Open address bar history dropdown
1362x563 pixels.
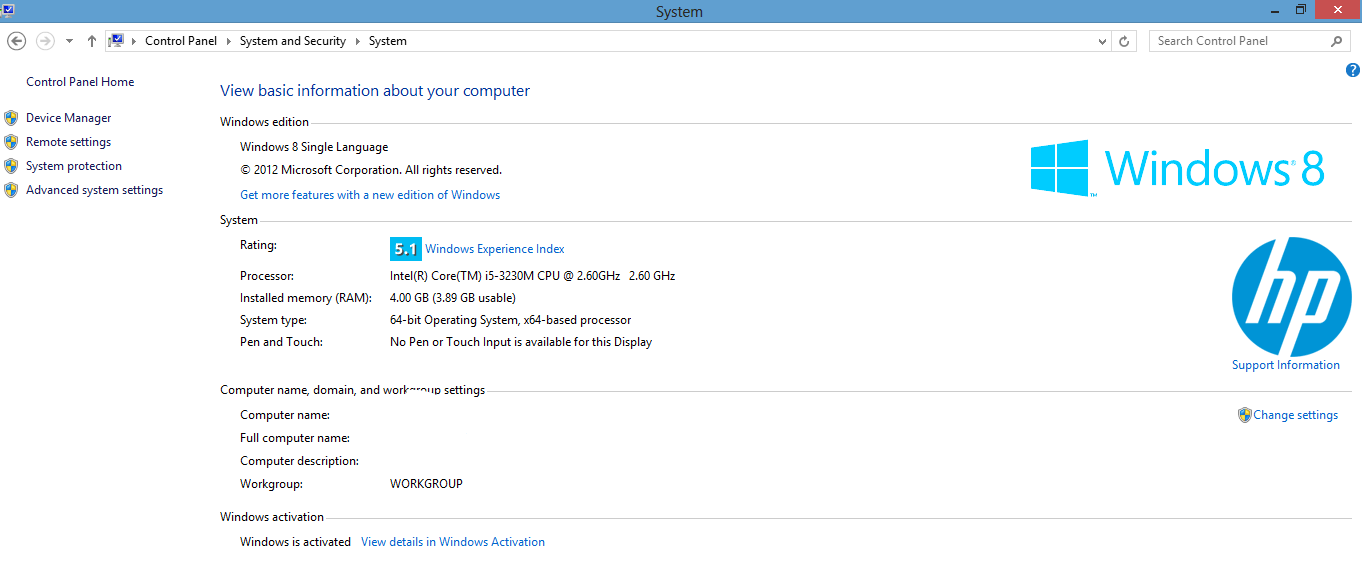click(x=1102, y=41)
